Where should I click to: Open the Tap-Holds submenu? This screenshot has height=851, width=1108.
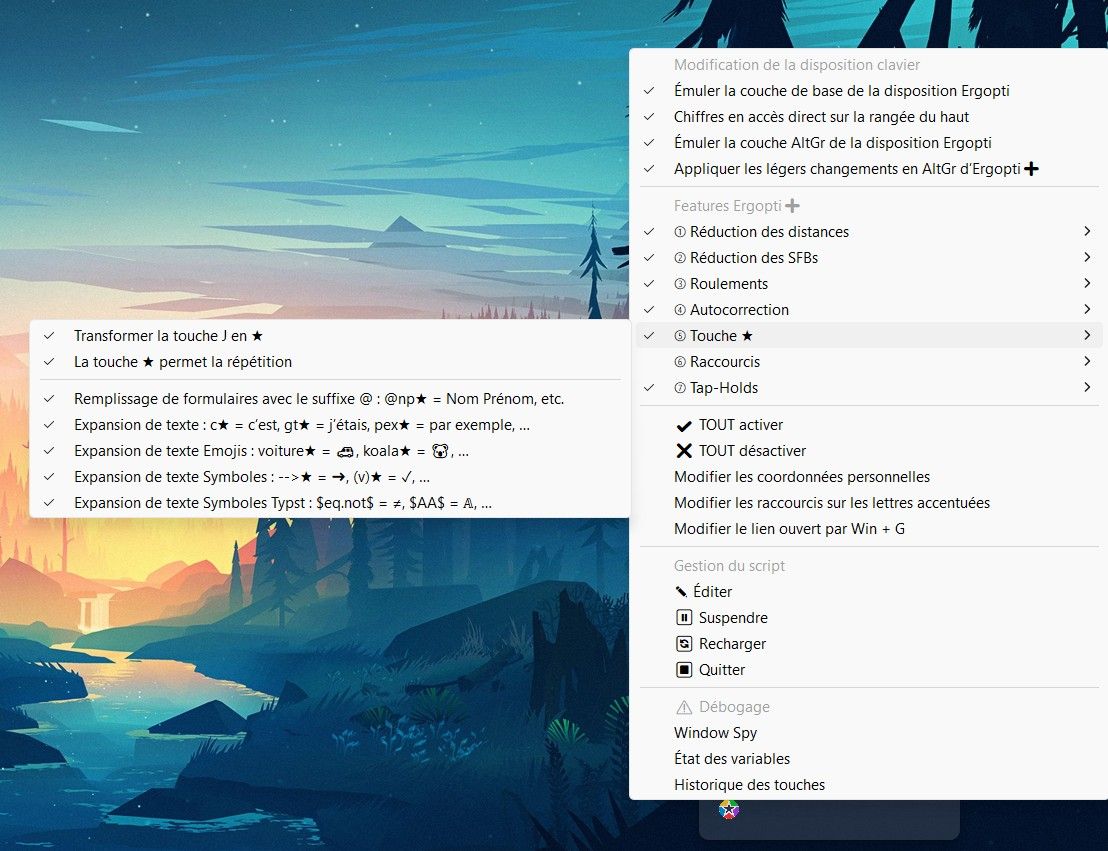click(1086, 387)
